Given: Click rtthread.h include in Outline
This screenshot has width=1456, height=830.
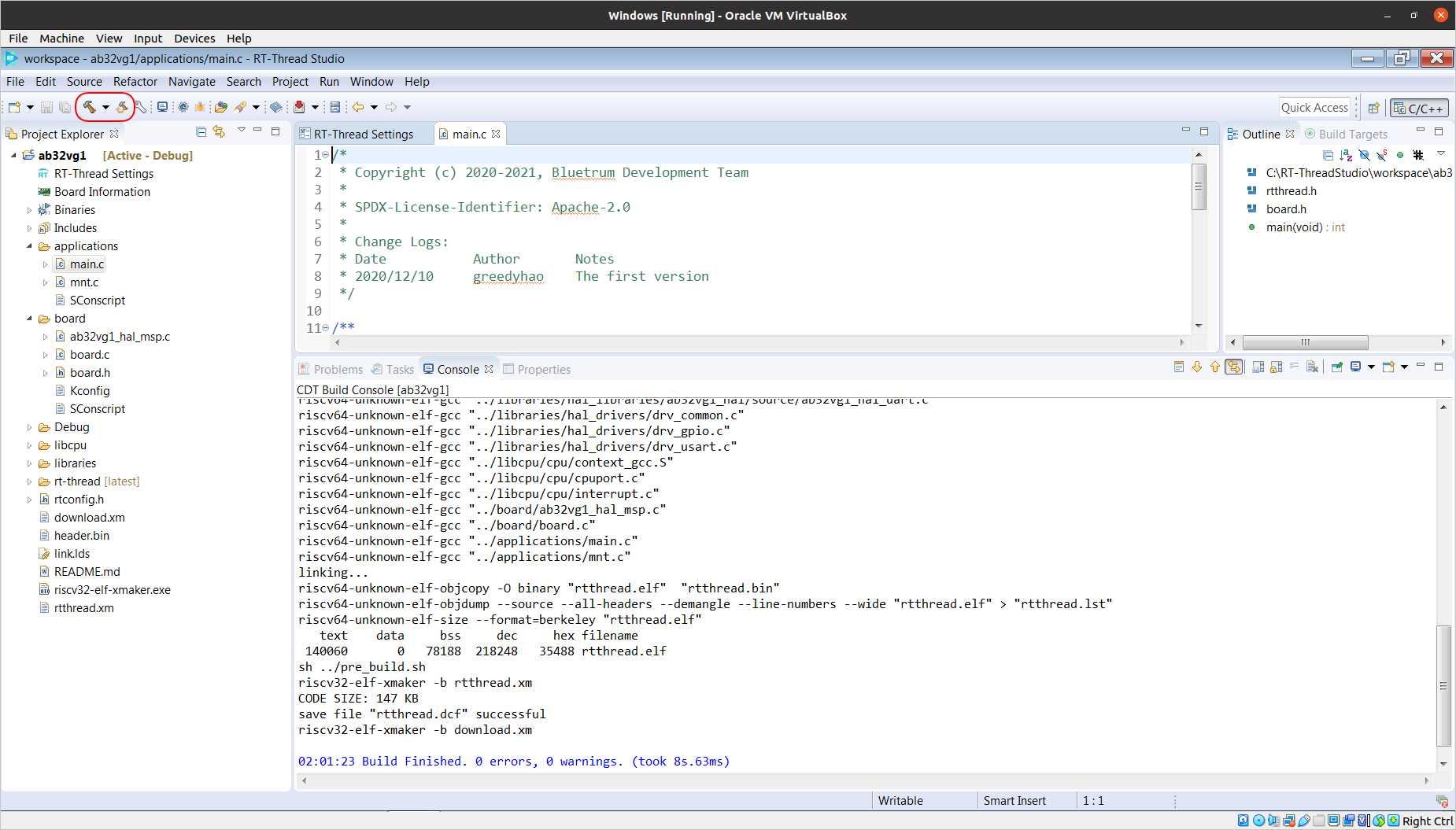Looking at the screenshot, I should point(1291,191).
